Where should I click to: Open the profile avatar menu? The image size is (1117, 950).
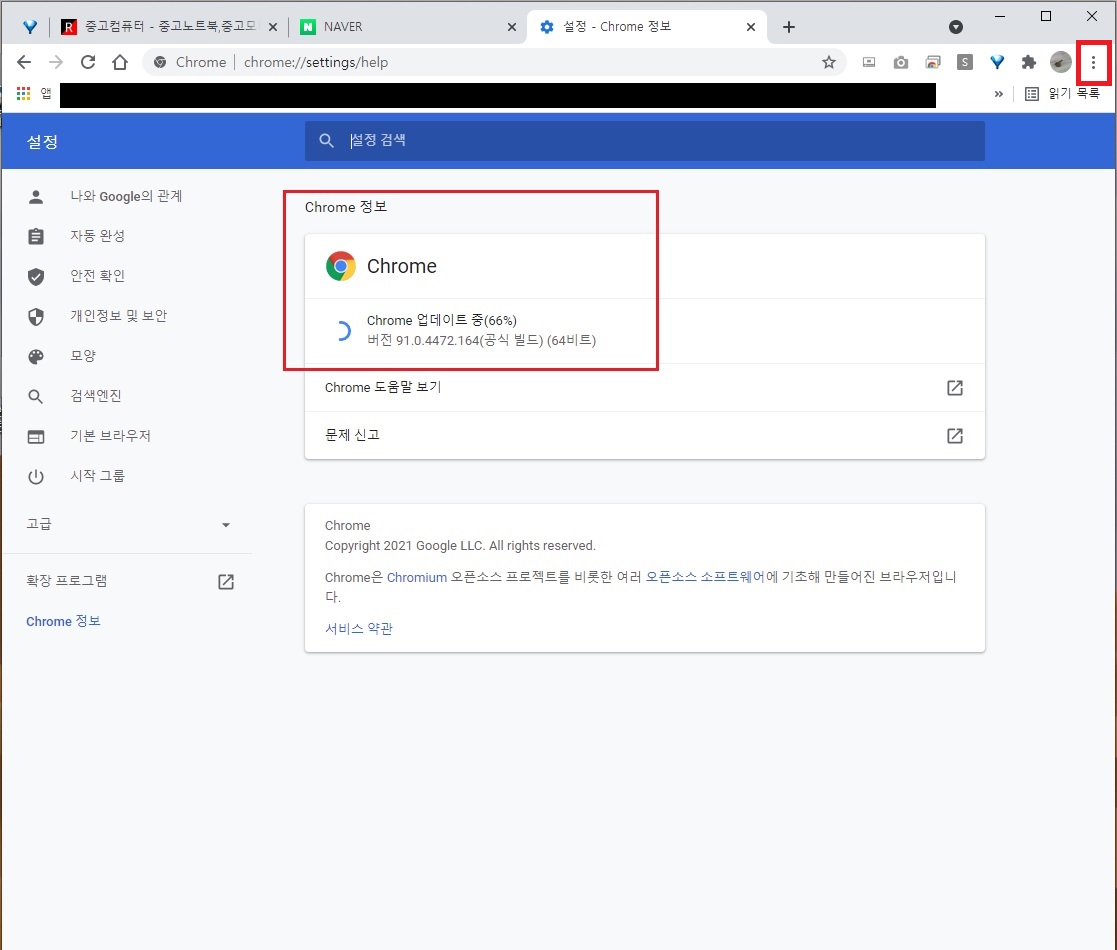pos(1061,62)
